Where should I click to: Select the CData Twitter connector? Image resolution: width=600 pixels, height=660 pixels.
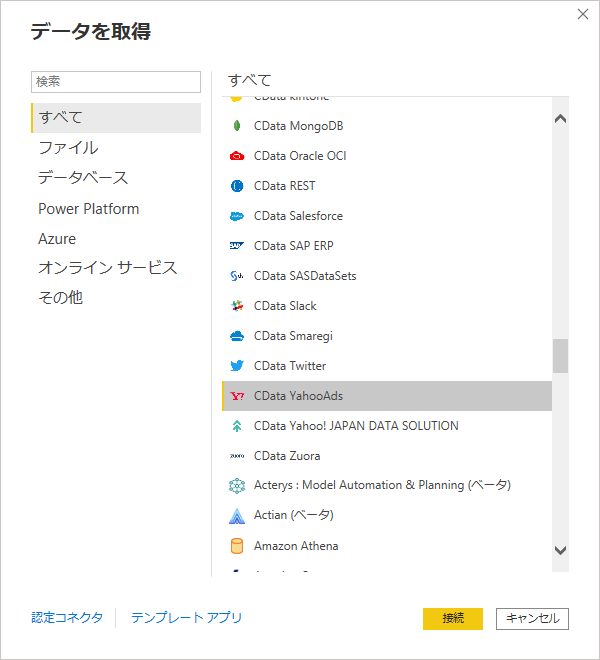click(387, 366)
